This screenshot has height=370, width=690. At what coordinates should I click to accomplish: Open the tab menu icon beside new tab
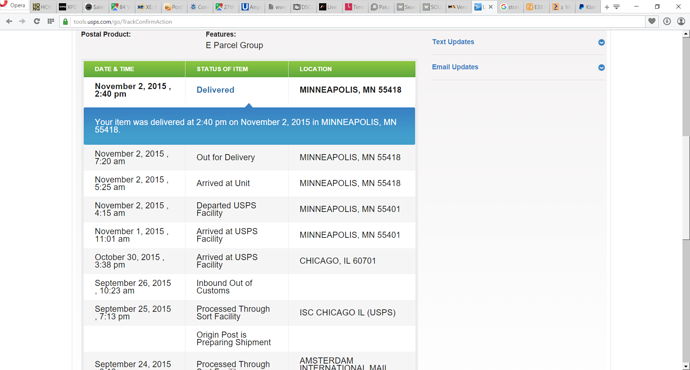[x=617, y=7]
